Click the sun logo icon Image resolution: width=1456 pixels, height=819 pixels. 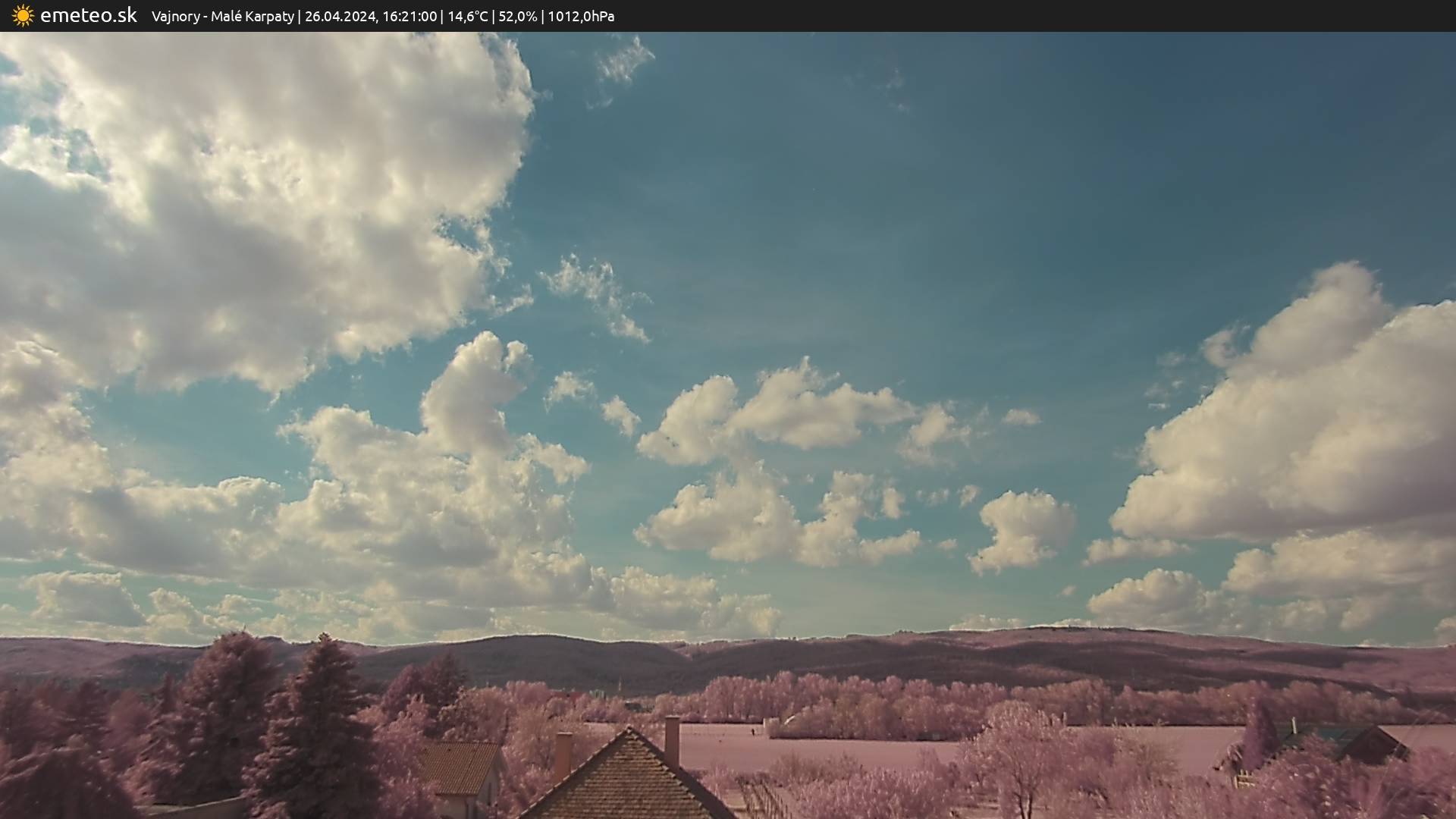pyautogui.click(x=23, y=15)
